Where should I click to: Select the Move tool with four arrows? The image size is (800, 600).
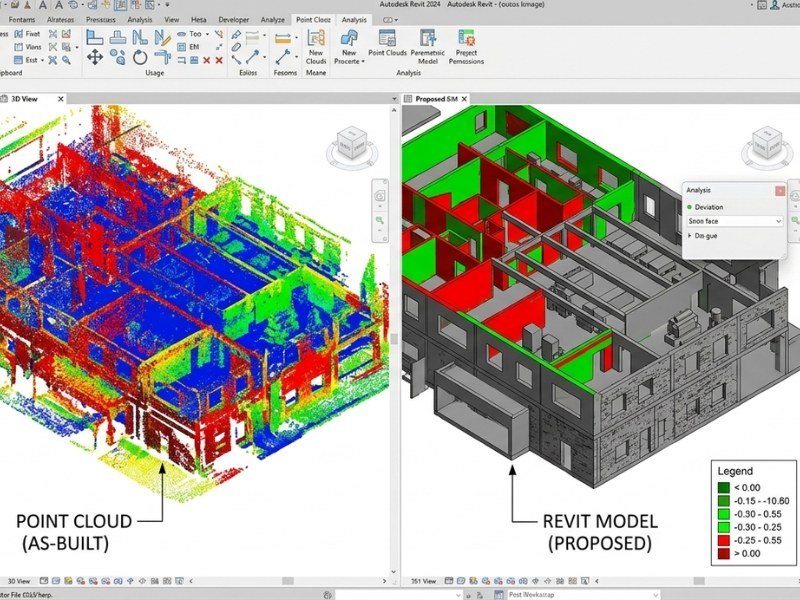pos(94,57)
